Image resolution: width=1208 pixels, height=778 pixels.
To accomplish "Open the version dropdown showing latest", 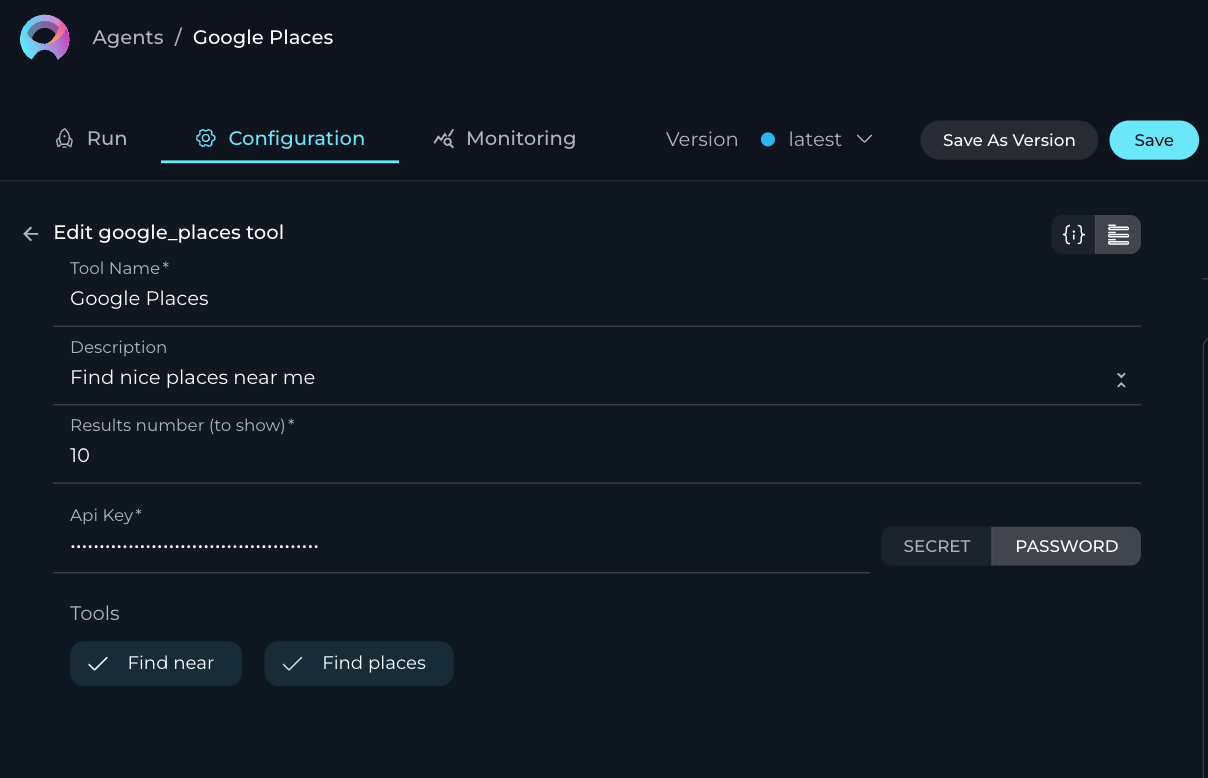I will (x=816, y=139).
